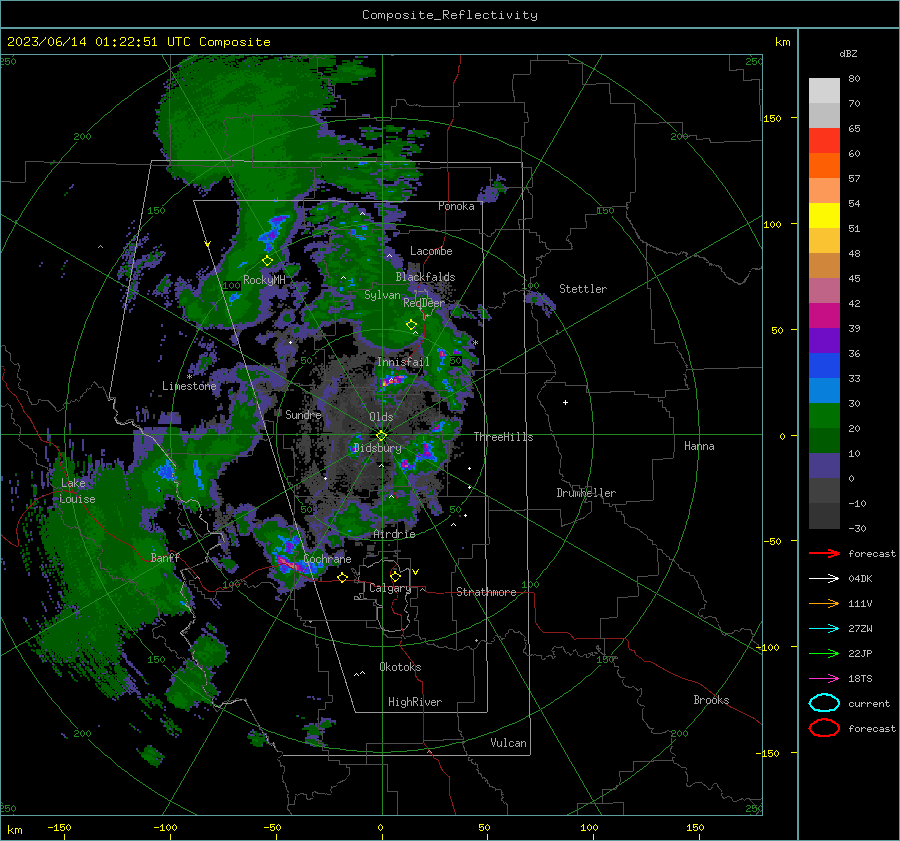Viewport: 900px width, 841px height.
Task: Click the Brooks map label
Action: pyautogui.click(x=711, y=700)
